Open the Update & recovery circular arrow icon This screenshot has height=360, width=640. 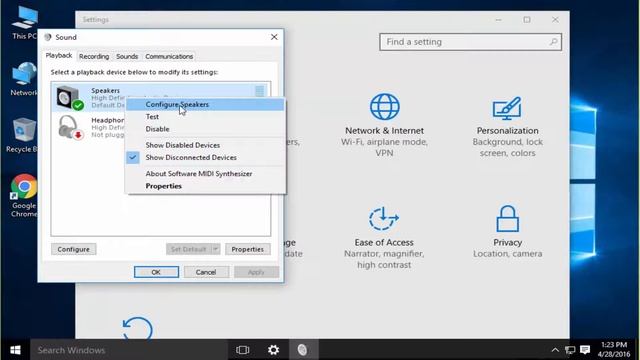(x=138, y=328)
